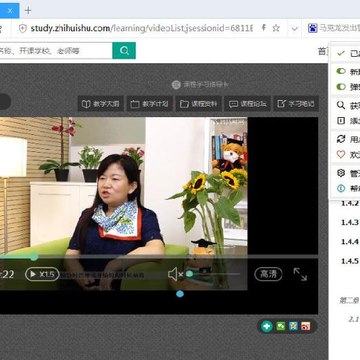Click the refresh arrows icon menu item

pos(345,139)
